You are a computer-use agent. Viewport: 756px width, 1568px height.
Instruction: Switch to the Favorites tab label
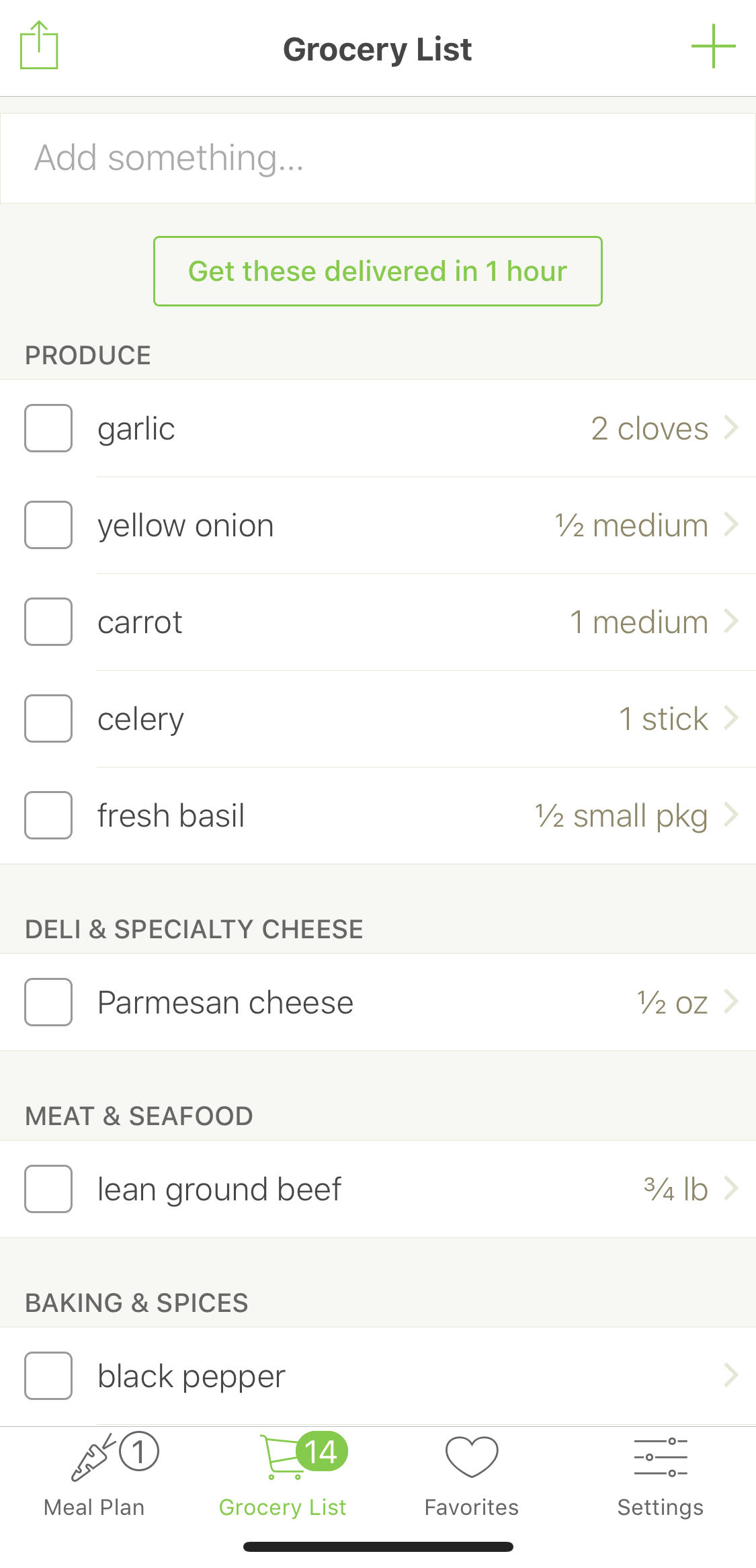472,1508
